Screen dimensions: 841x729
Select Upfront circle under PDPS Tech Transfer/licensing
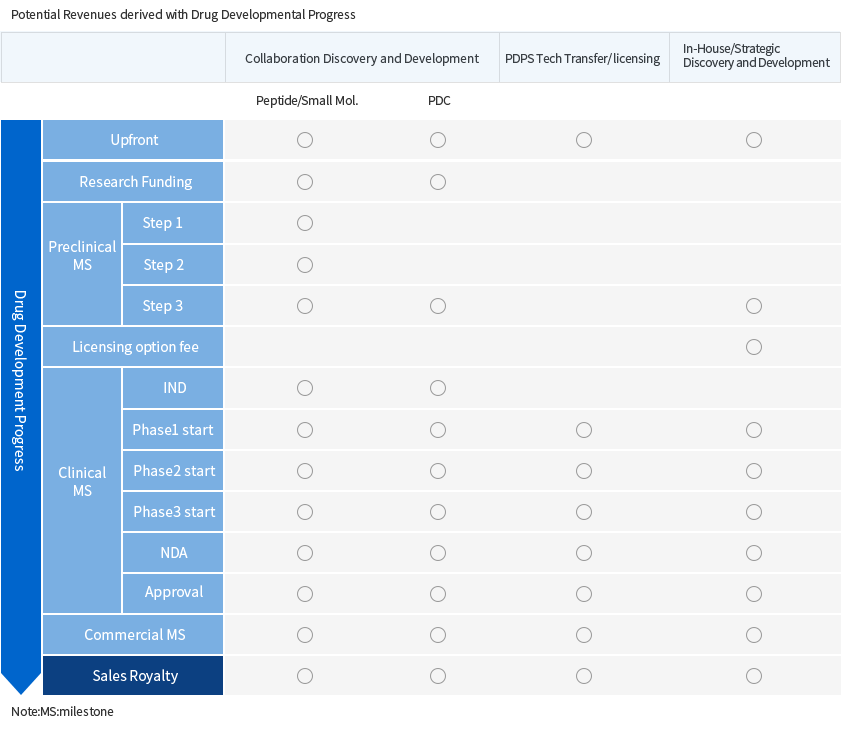click(584, 140)
